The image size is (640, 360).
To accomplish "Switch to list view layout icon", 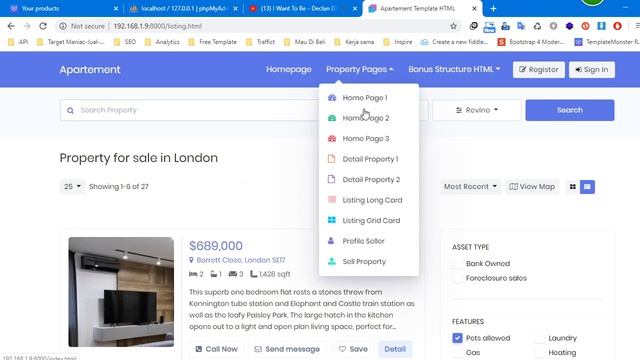I will pyautogui.click(x=587, y=187).
